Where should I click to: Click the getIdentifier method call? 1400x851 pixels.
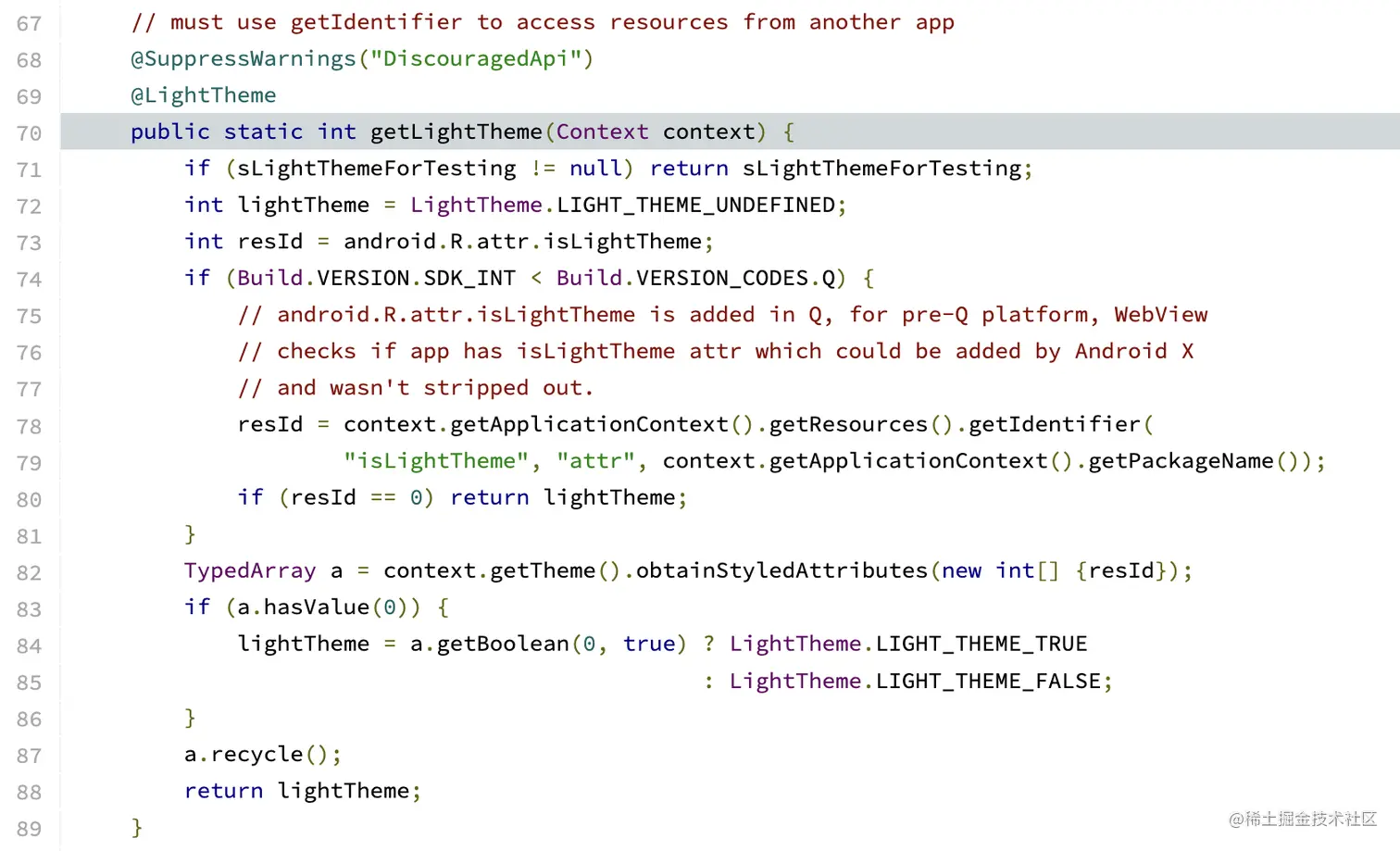[1054, 424]
